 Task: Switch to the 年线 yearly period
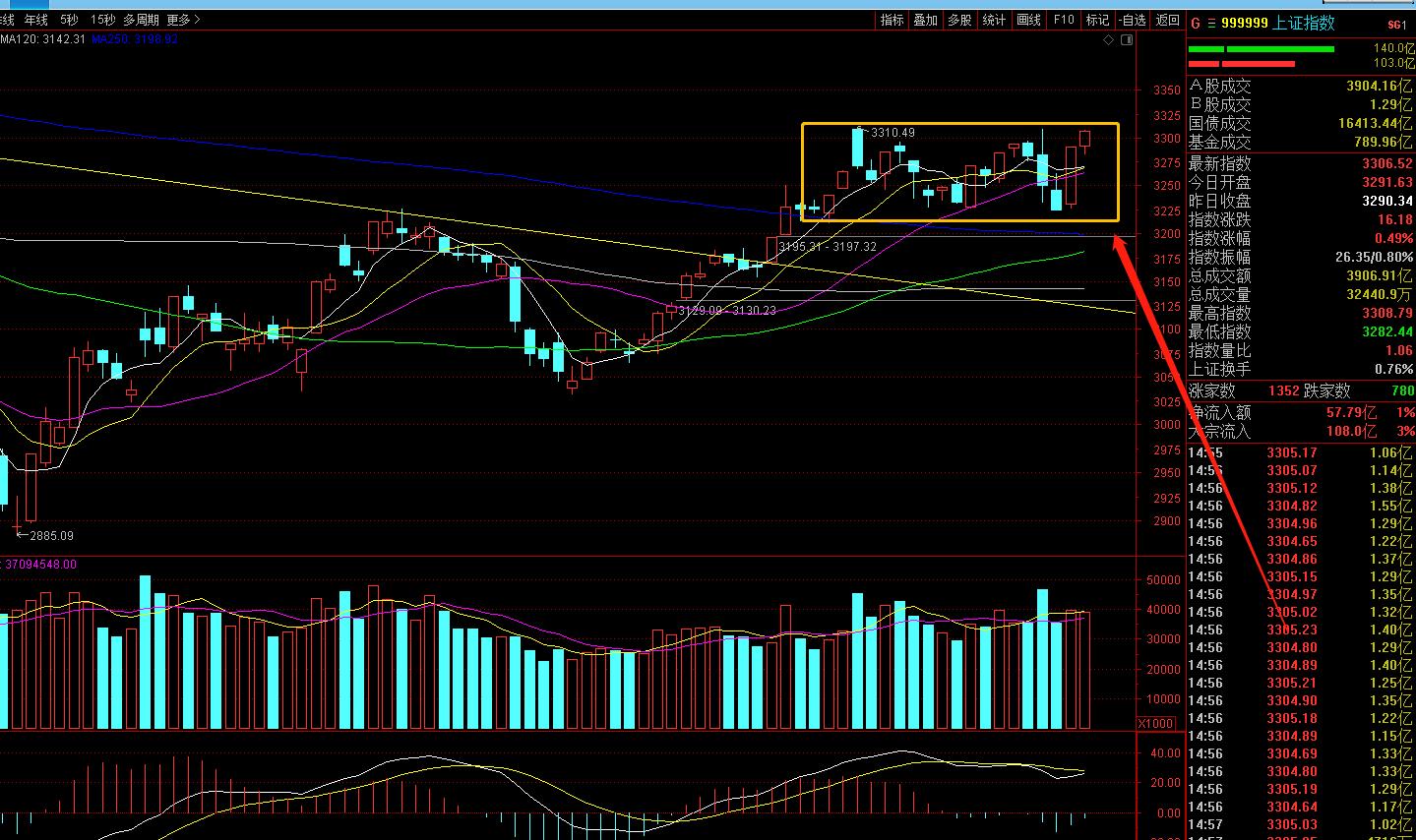point(35,20)
